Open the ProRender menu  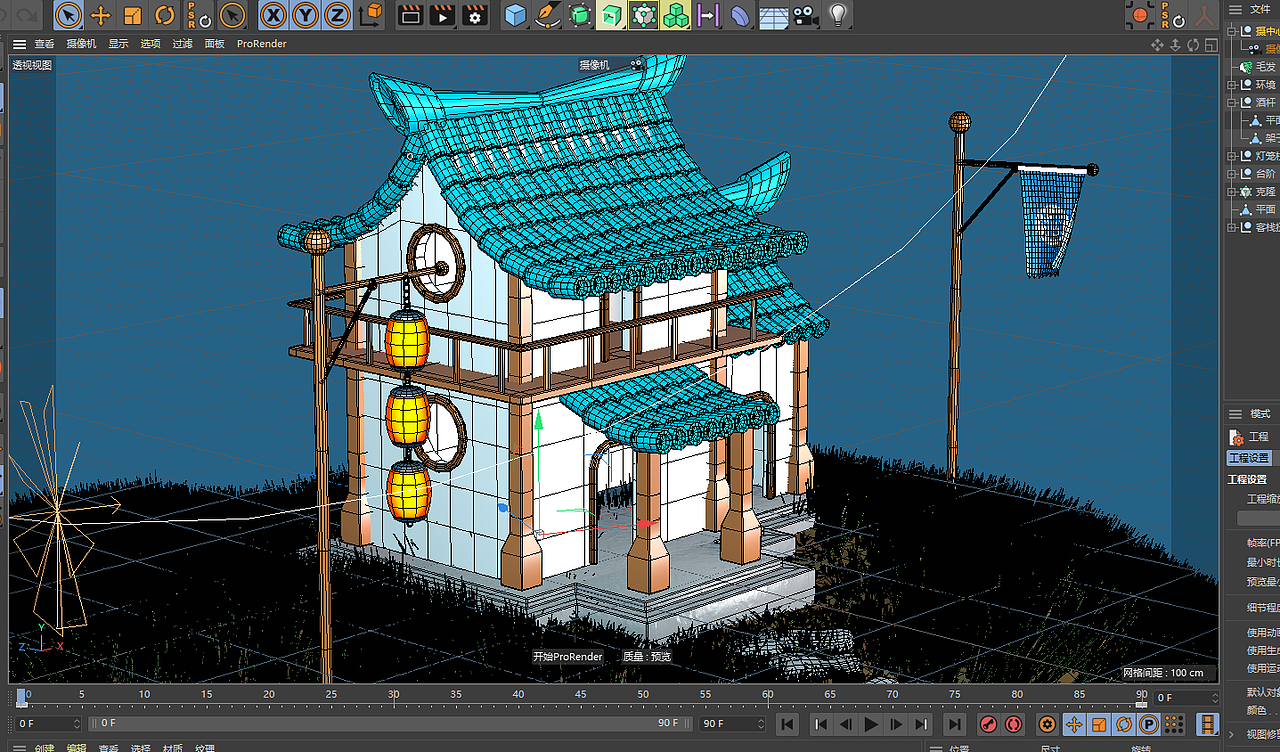[261, 43]
